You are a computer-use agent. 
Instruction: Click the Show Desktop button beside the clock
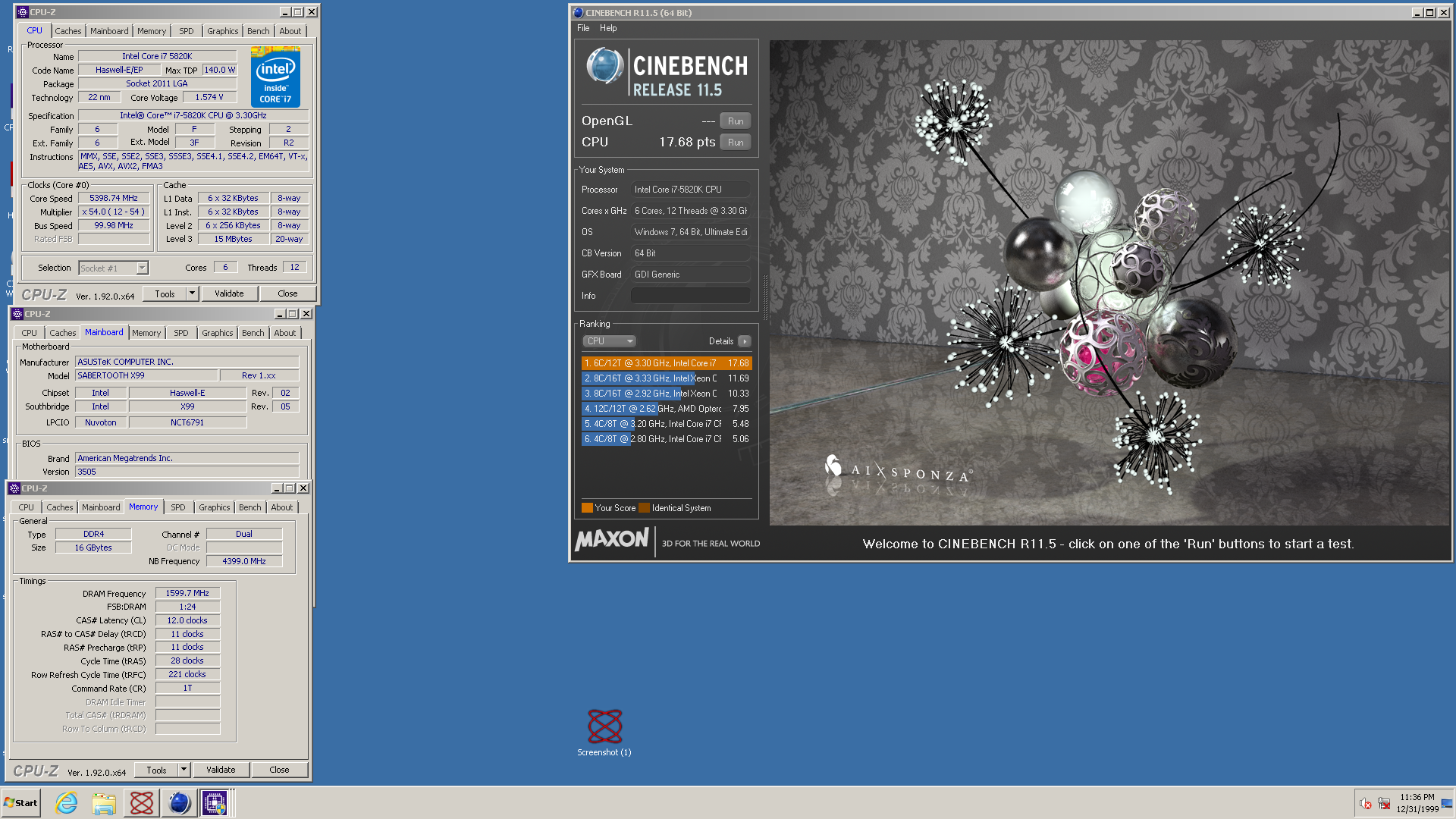(x=1448, y=803)
